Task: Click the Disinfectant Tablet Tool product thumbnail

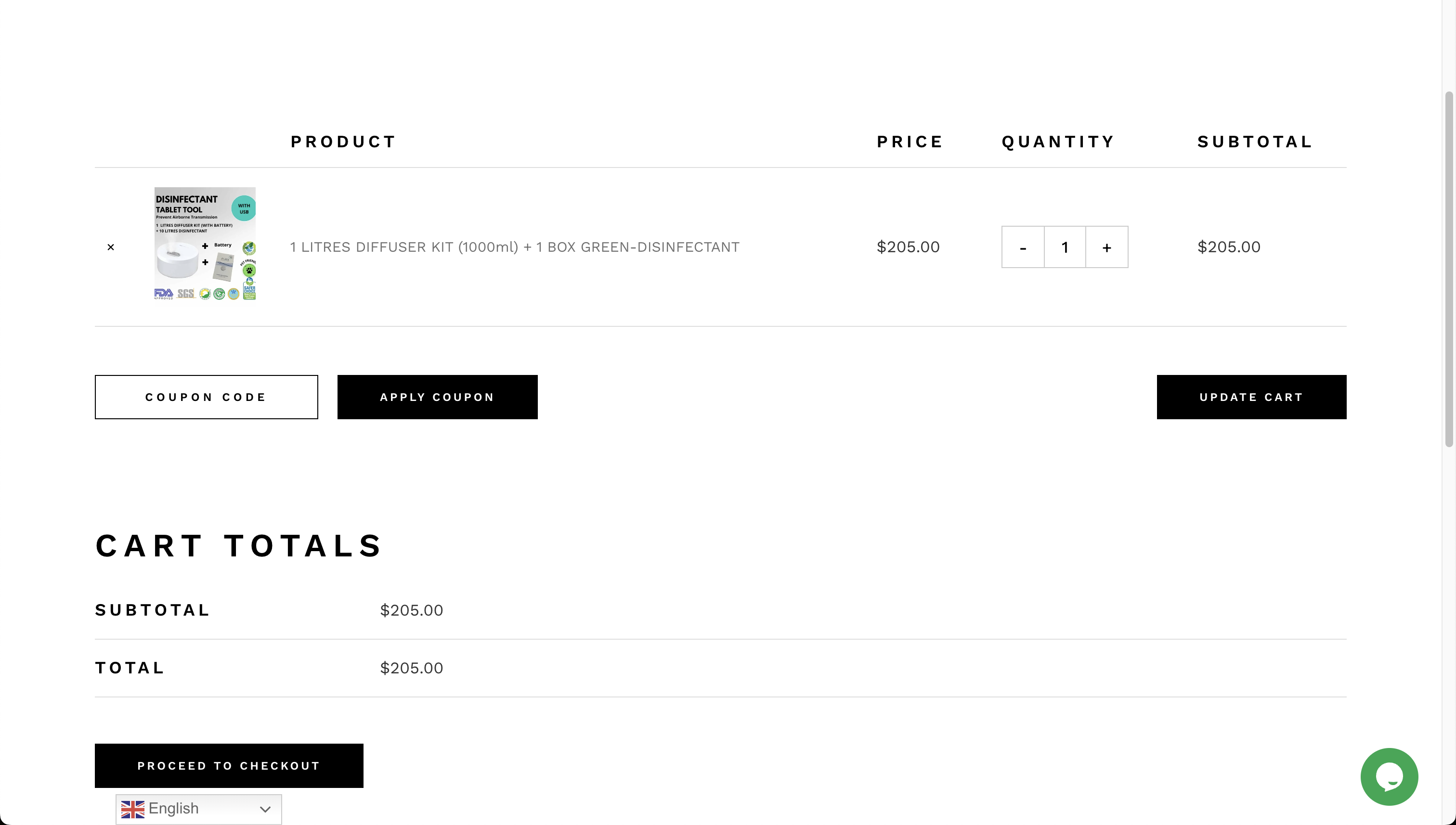Action: [205, 244]
